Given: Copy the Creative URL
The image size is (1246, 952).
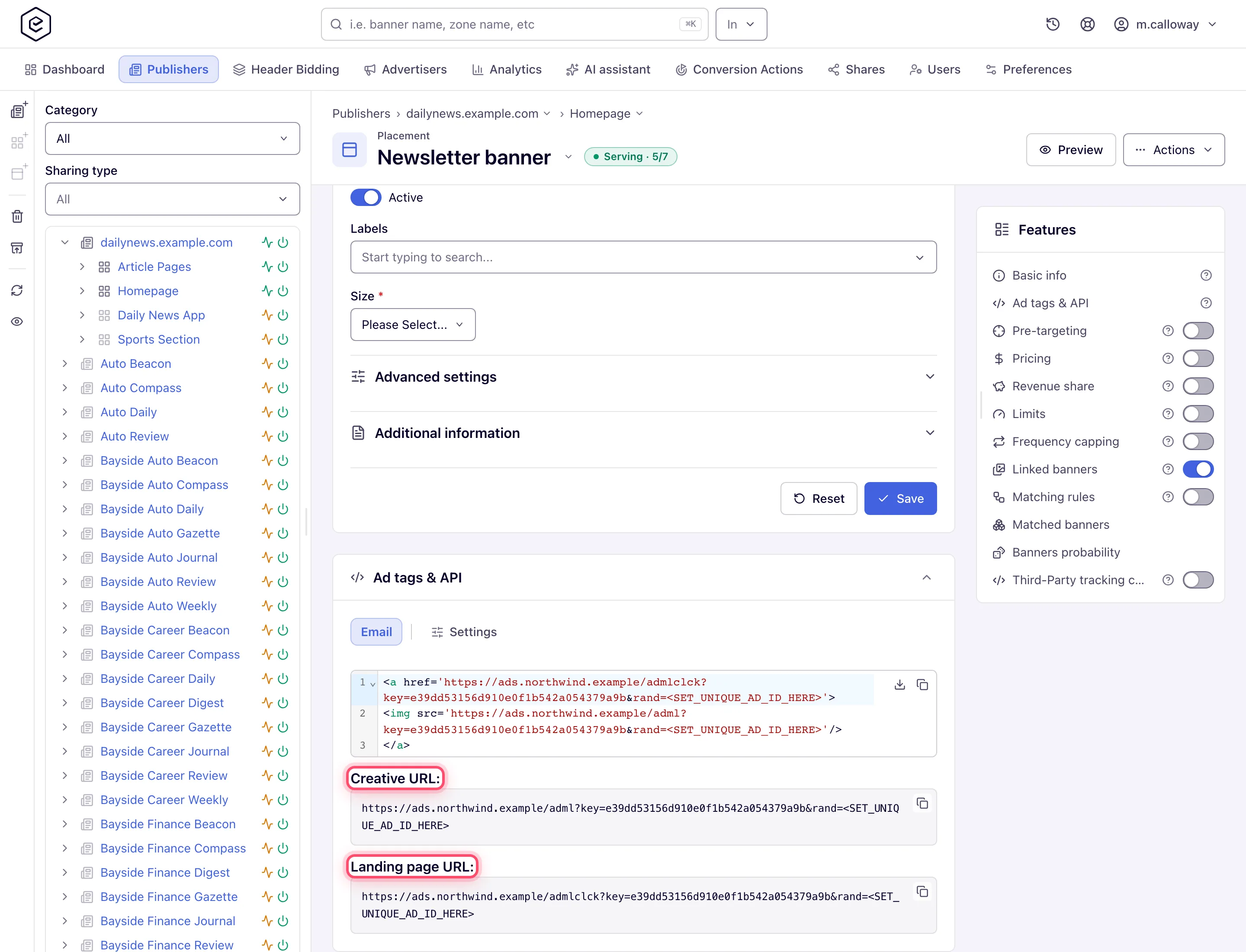Looking at the screenshot, I should (x=922, y=803).
